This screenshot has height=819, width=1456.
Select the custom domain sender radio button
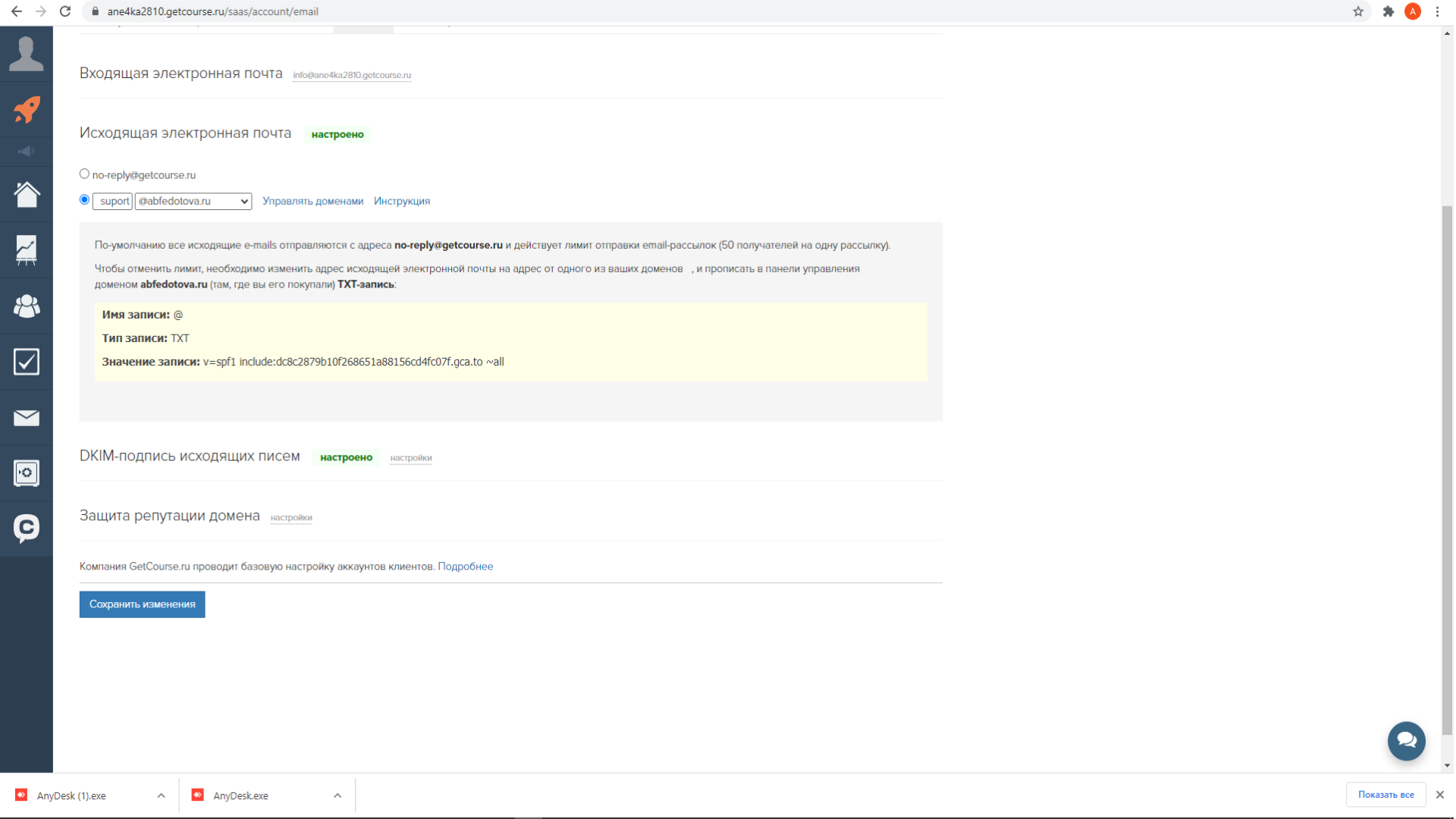coord(84,200)
